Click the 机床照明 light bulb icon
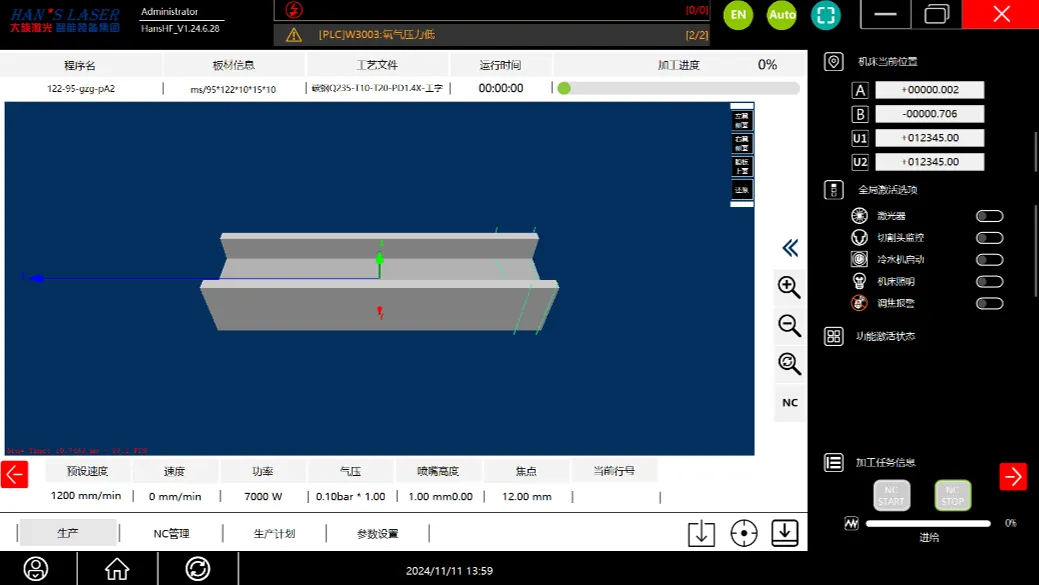1039x585 pixels. [859, 281]
